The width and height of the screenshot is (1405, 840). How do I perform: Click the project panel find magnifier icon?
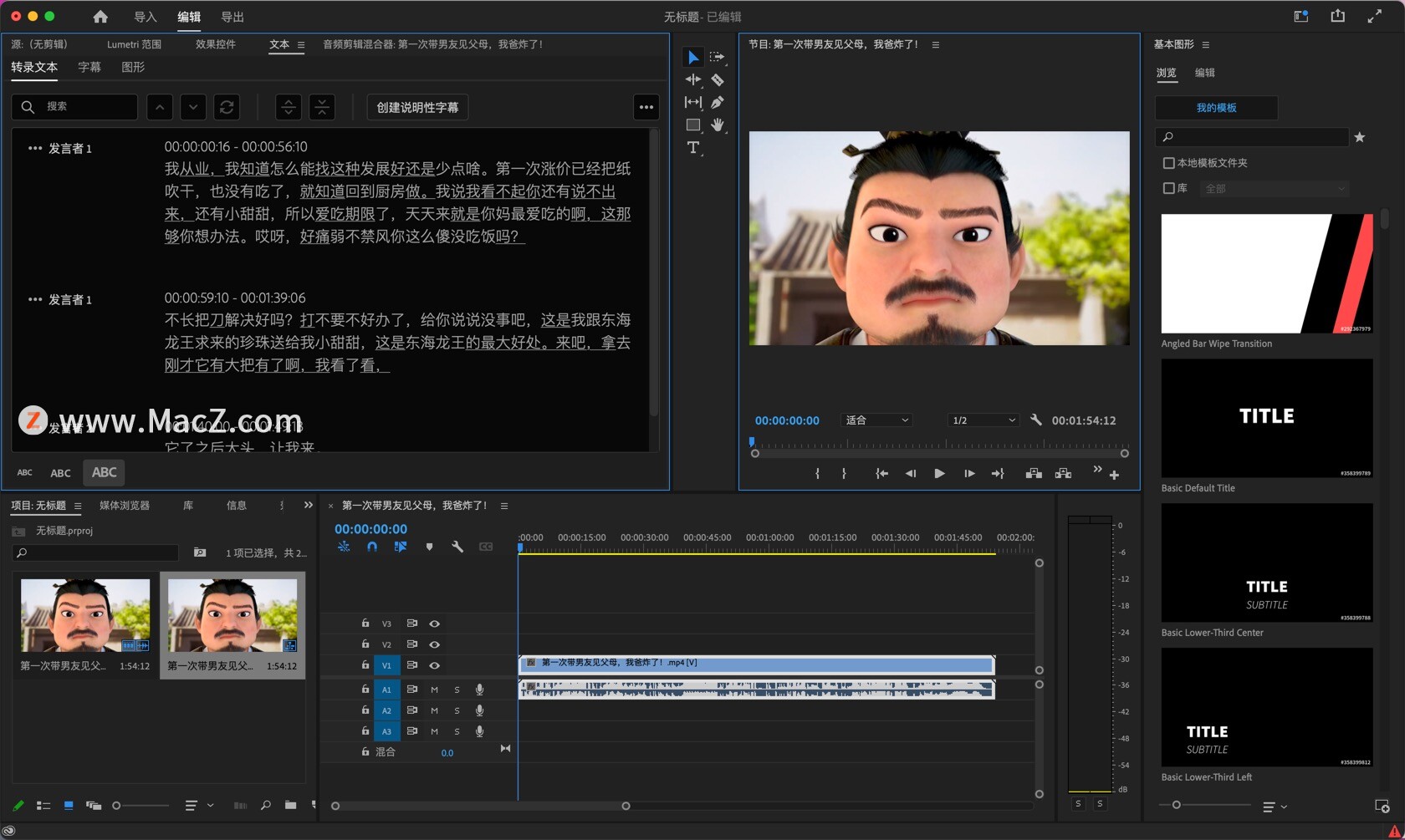point(265,805)
